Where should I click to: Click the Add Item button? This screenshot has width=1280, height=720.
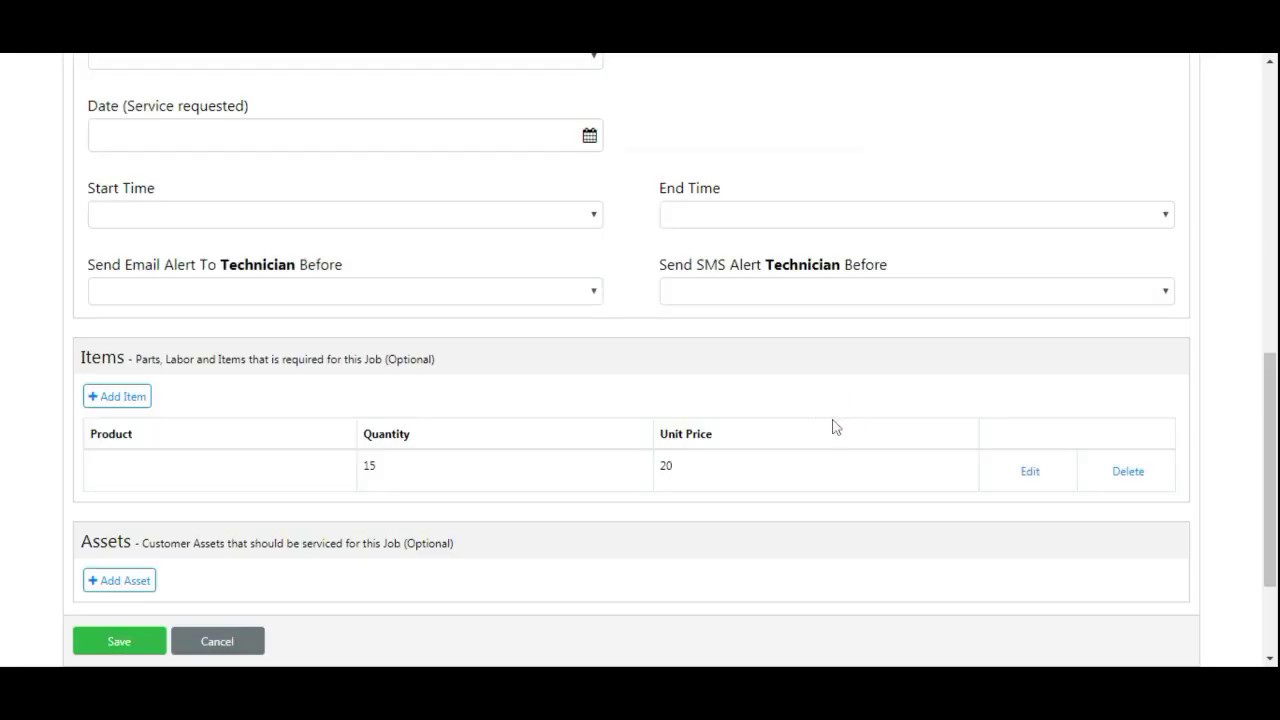(x=117, y=396)
